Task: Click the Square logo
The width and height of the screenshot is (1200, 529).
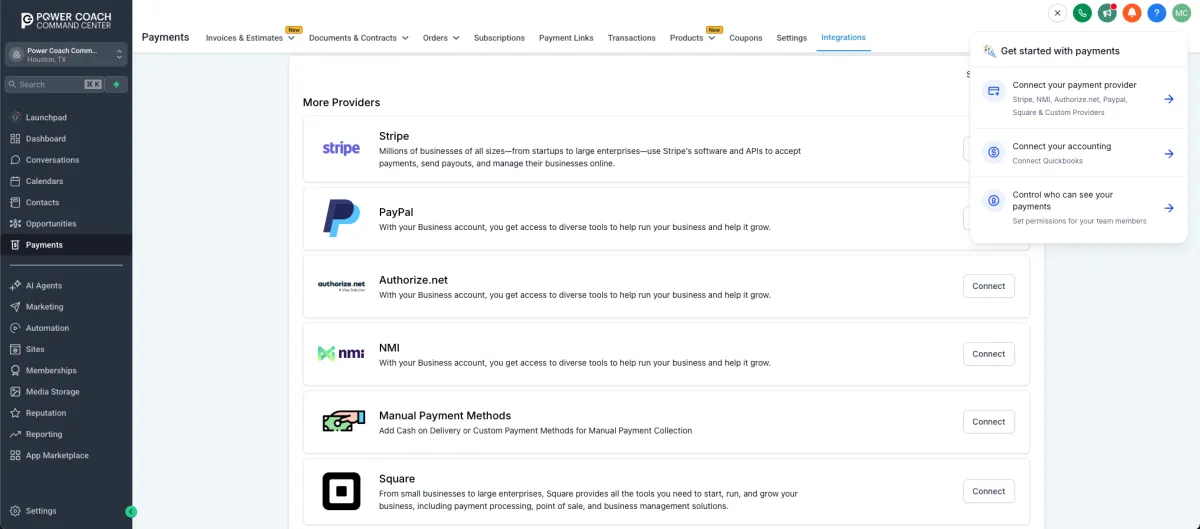Action: point(341,491)
